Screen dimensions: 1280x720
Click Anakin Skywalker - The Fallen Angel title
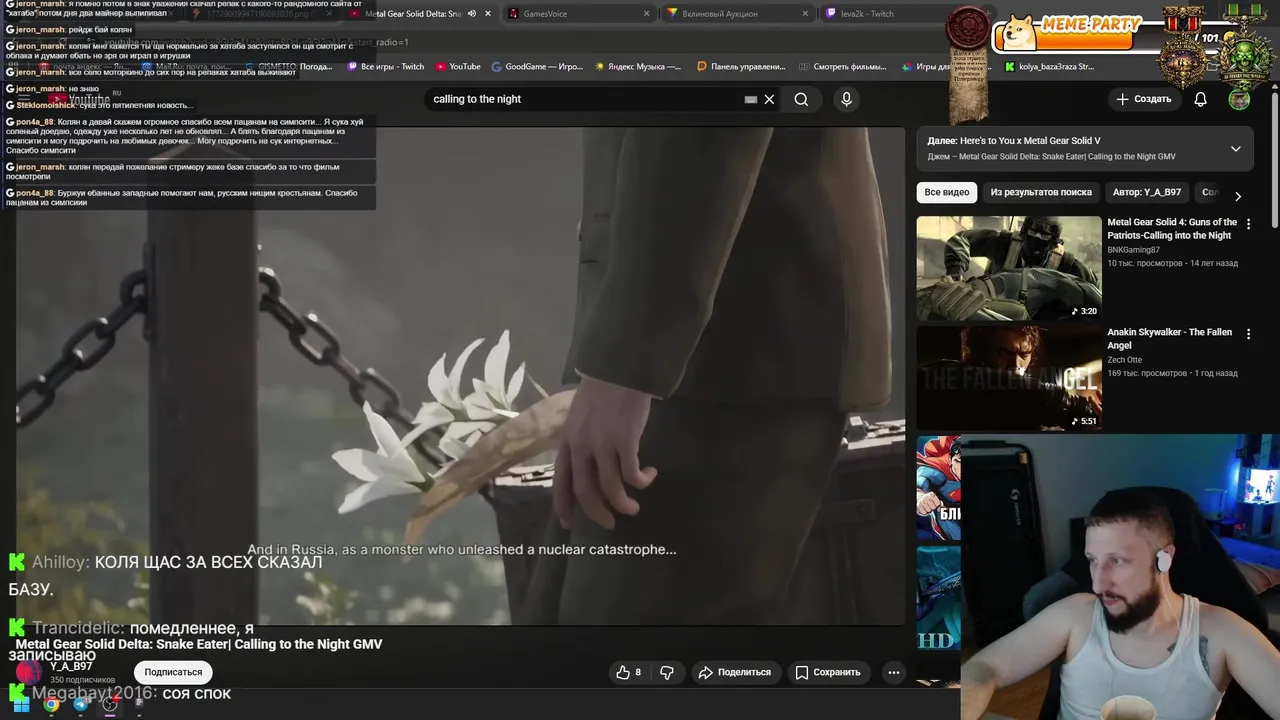coord(1169,339)
